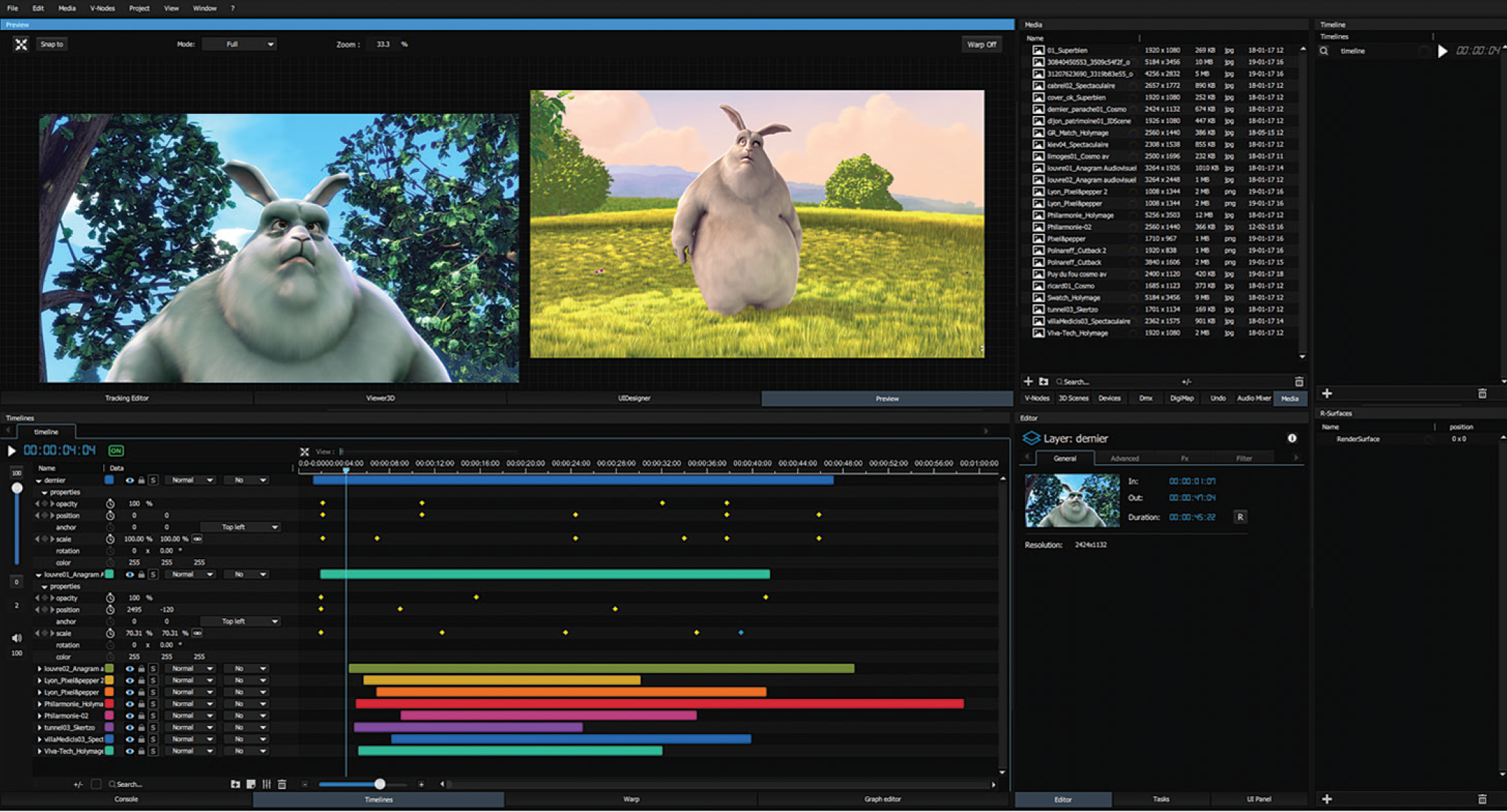Hide the dernier layer via eye icon

tap(130, 480)
